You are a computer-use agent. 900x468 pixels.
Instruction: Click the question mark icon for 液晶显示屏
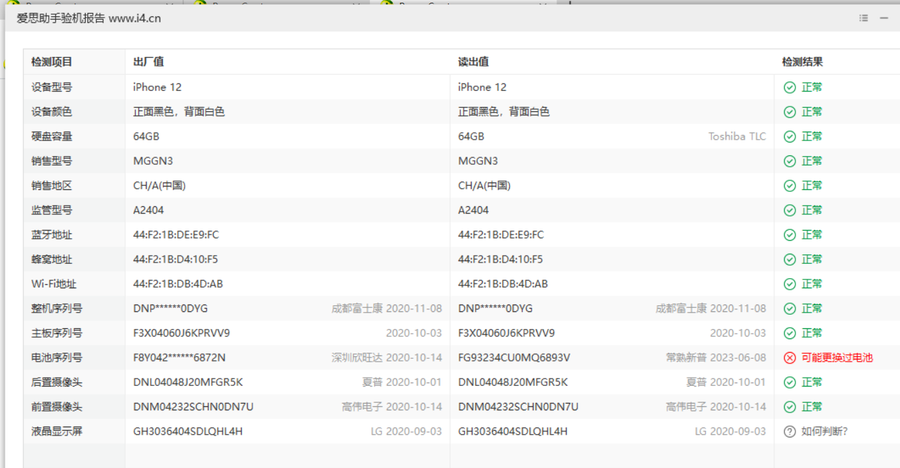click(790, 431)
